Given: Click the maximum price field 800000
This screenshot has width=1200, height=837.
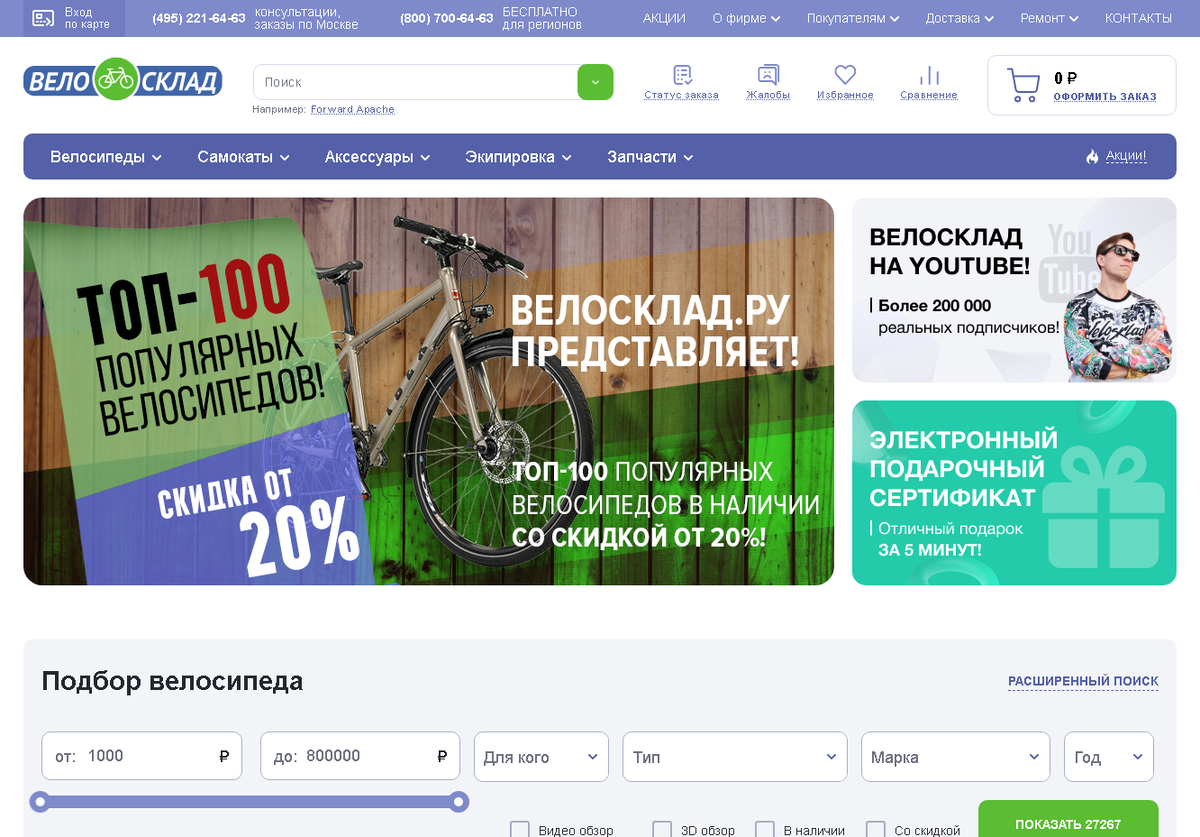Looking at the screenshot, I should [360, 756].
